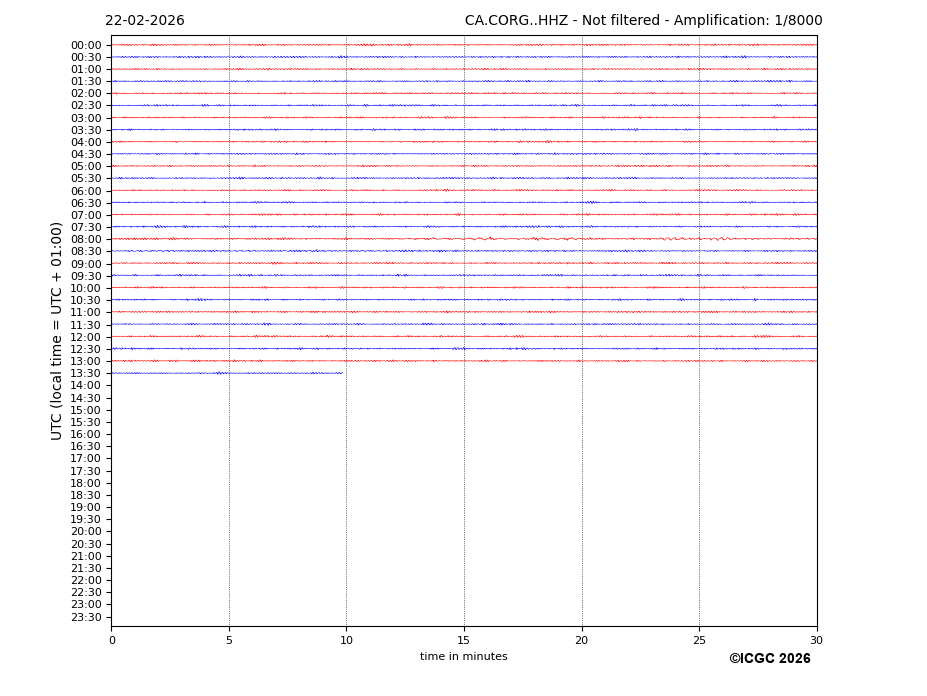Click the end of the 13:30 blue trace
Image resolution: width=927 pixels, height=696 pixels.
pos(342,373)
